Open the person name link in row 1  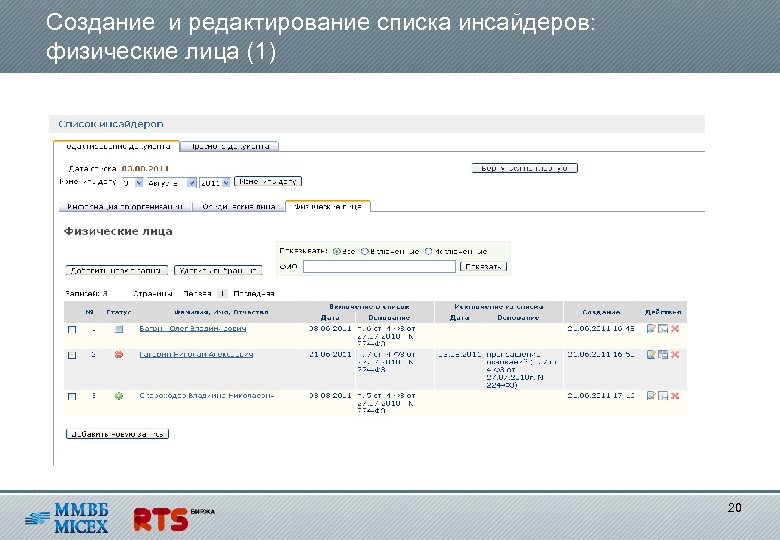(x=193, y=328)
